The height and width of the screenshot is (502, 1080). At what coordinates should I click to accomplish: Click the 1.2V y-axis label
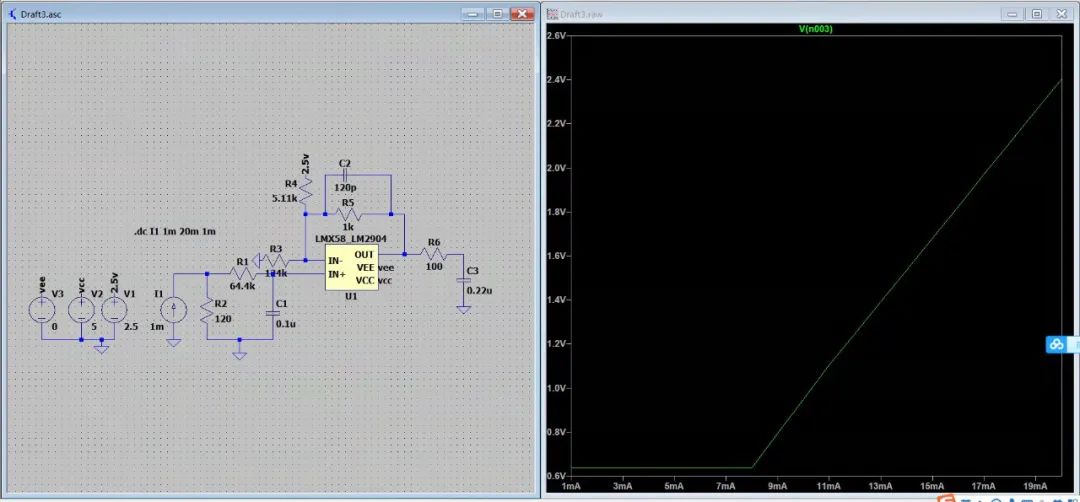pyautogui.click(x=556, y=344)
